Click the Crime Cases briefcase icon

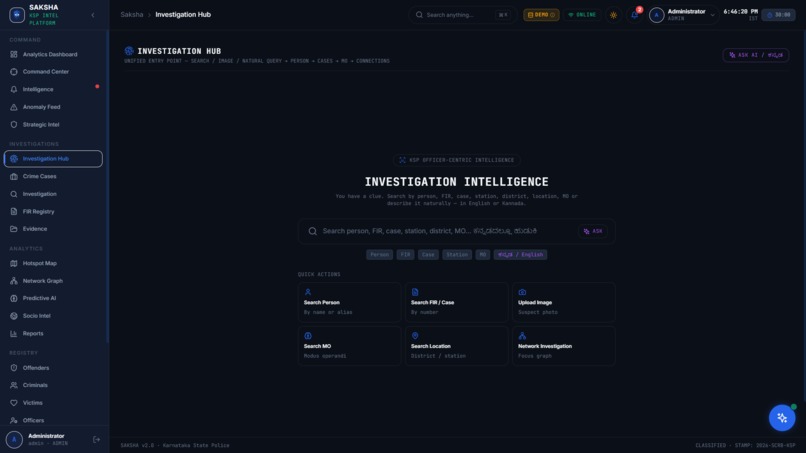(x=14, y=176)
